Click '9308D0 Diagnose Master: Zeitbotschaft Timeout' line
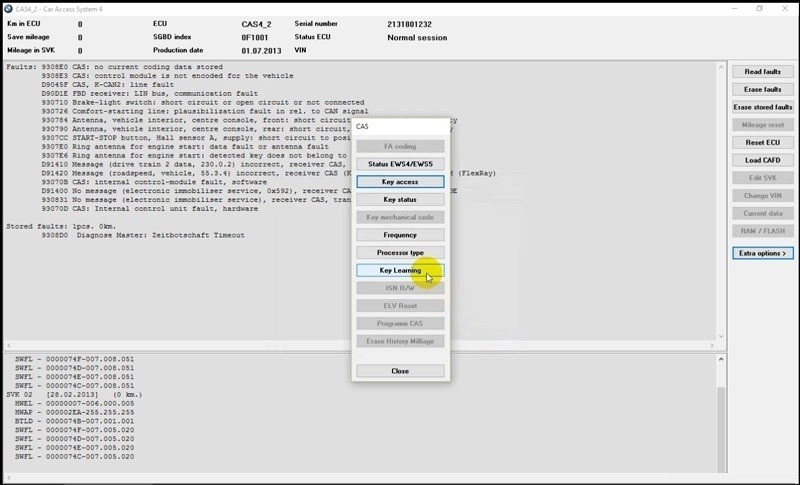Screen dimensions: 800x485 (143, 235)
